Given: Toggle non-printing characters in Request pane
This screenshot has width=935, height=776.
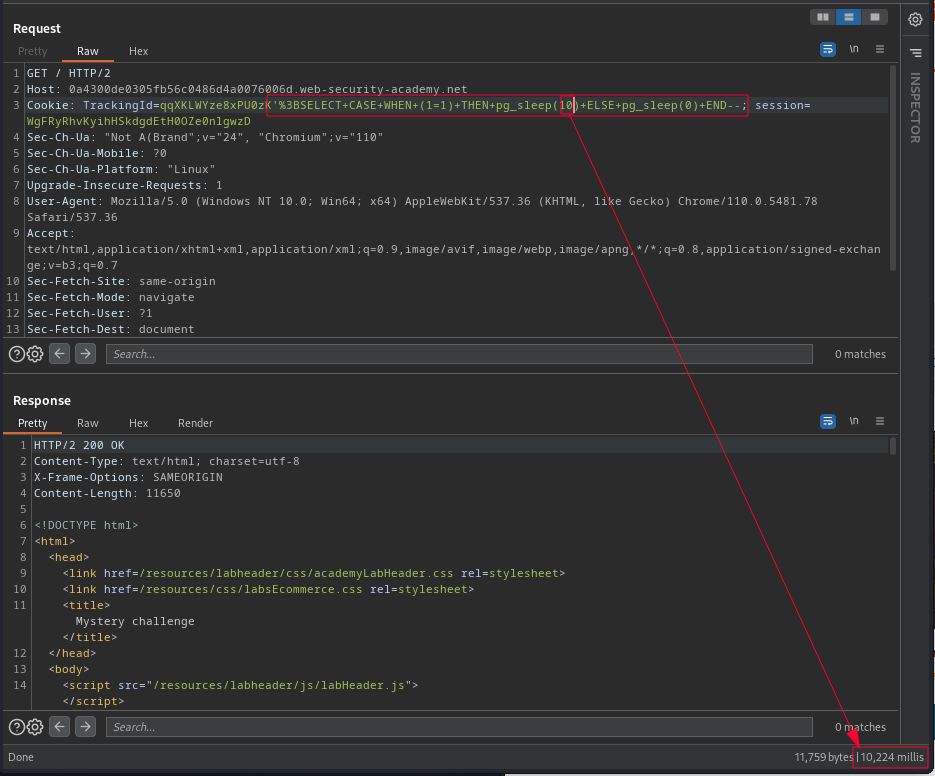Looking at the screenshot, I should click(854, 49).
